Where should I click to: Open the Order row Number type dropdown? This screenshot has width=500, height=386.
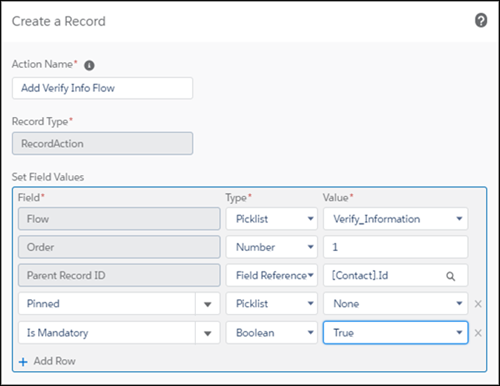(272, 247)
